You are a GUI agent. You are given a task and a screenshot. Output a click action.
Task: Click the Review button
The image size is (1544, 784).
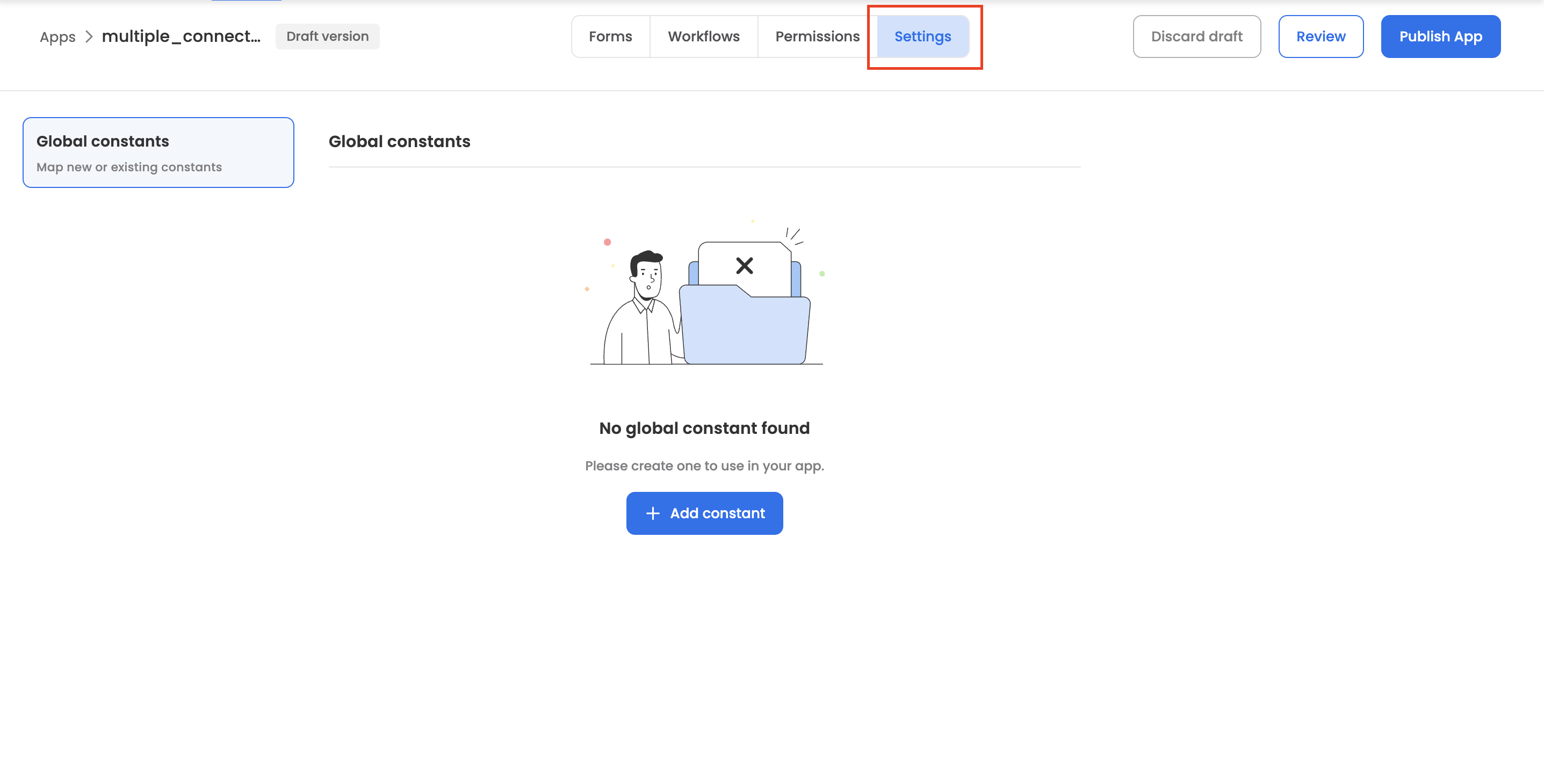1321,37
